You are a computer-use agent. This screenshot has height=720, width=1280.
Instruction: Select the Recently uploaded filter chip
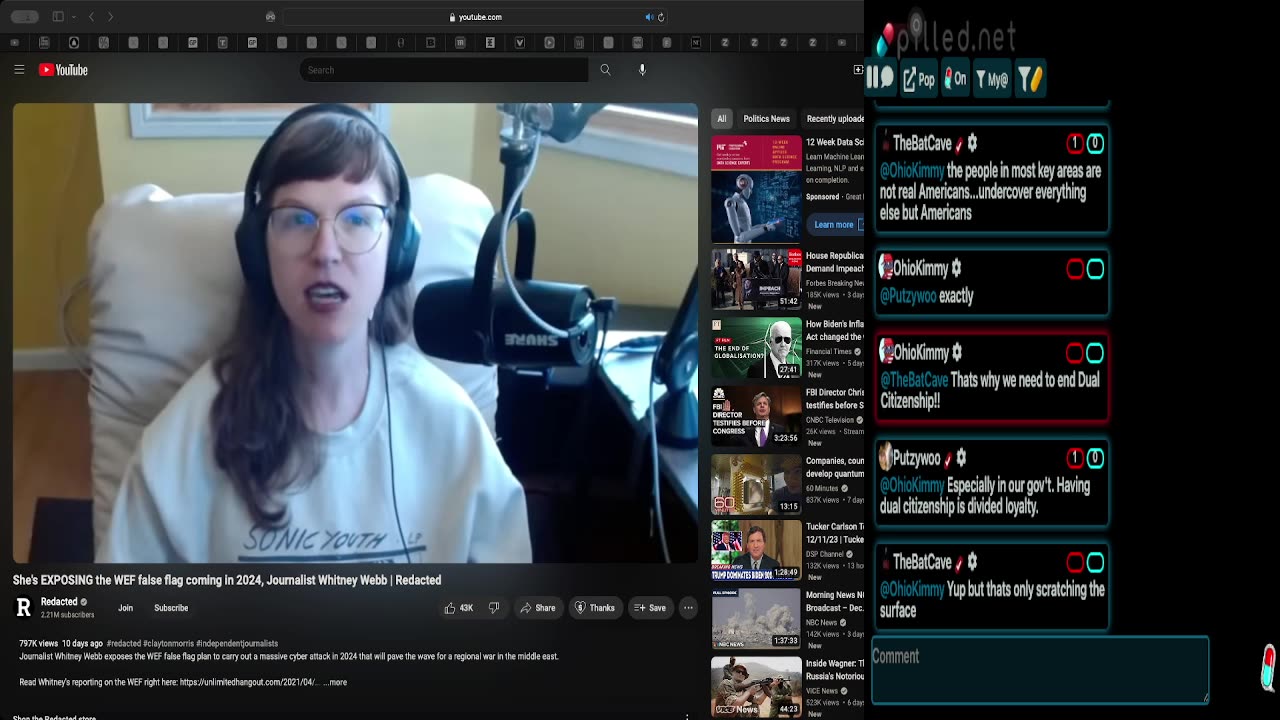click(834, 118)
